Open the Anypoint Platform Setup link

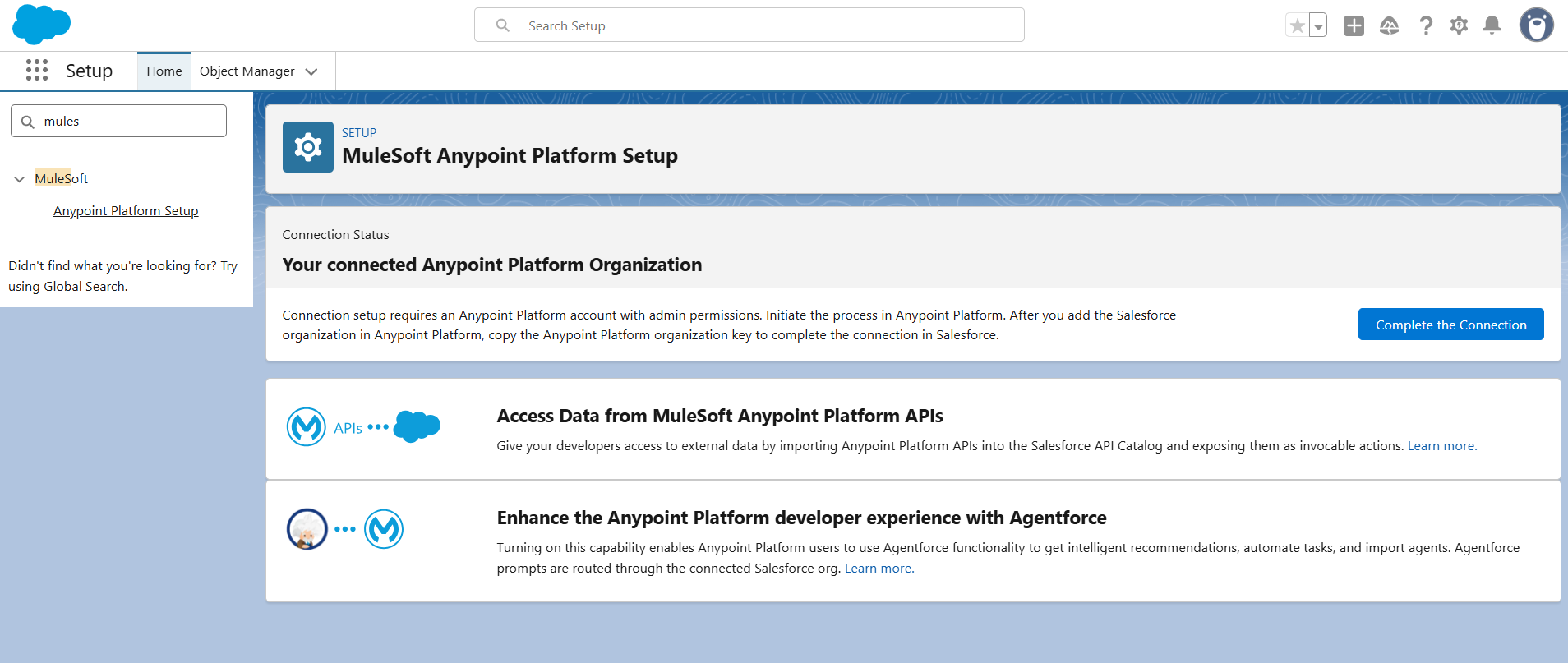(x=126, y=211)
